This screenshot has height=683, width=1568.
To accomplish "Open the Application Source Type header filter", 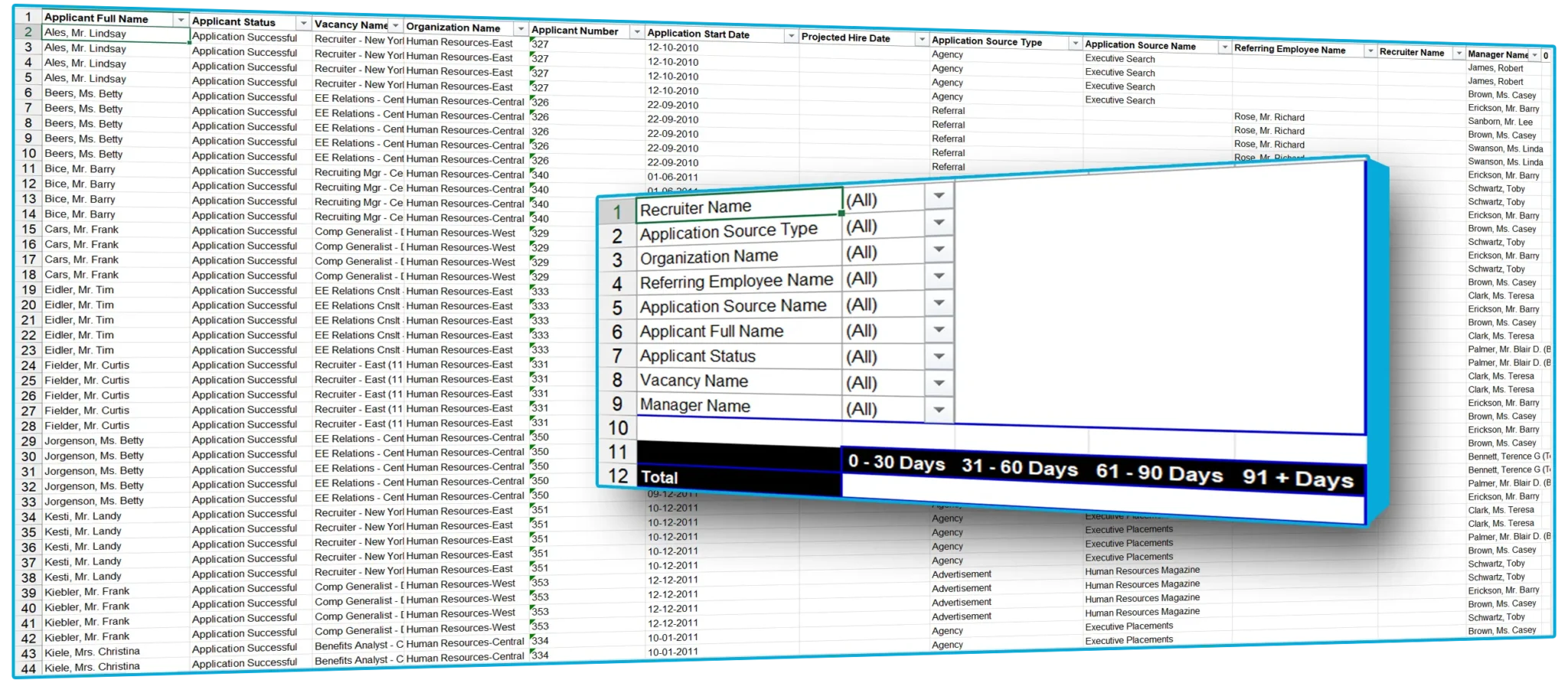I will (1075, 44).
